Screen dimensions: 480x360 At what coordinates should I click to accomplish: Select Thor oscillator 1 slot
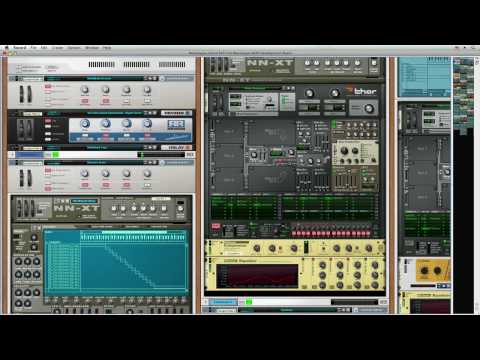click(x=229, y=132)
